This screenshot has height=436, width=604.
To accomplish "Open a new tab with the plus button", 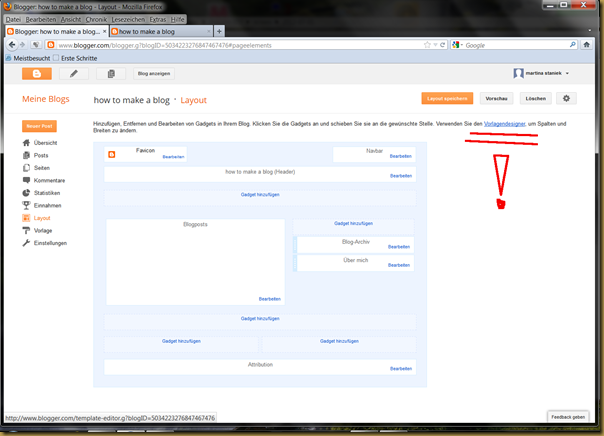I will point(219,32).
